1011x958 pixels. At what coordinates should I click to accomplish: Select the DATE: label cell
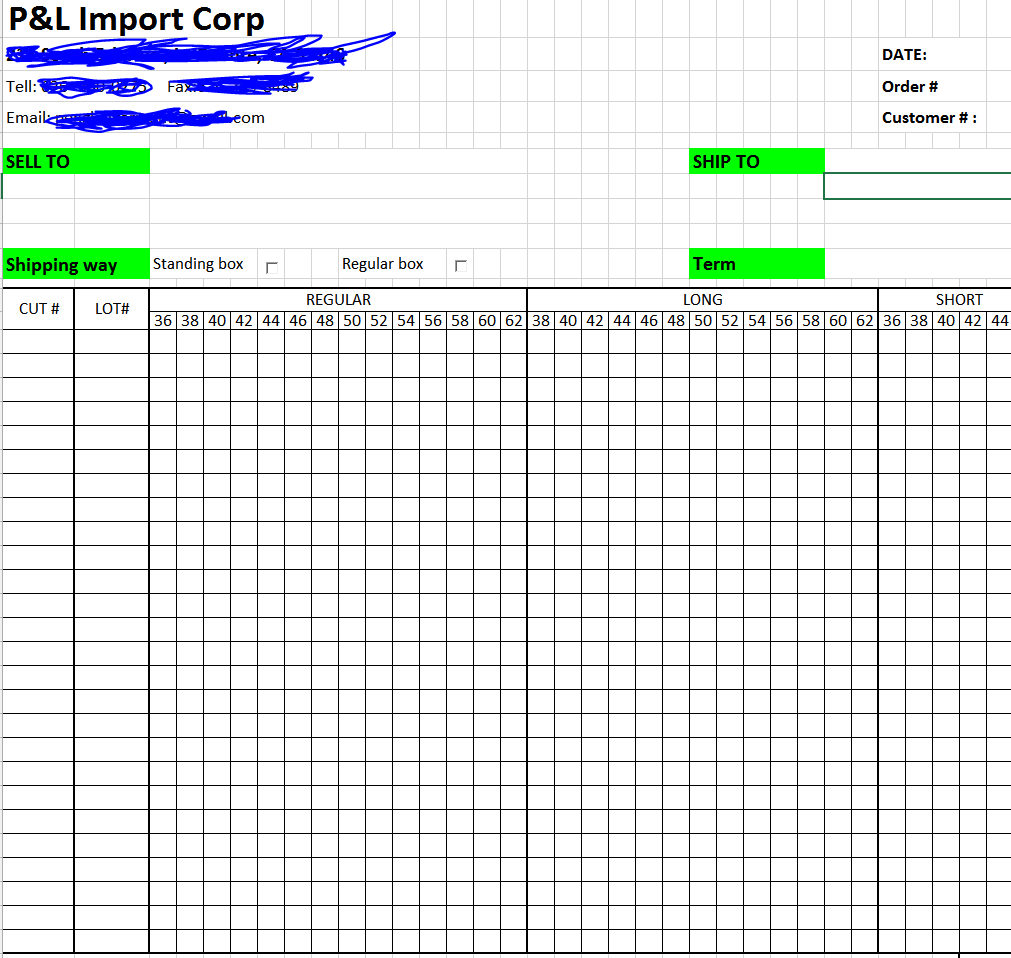coord(904,55)
